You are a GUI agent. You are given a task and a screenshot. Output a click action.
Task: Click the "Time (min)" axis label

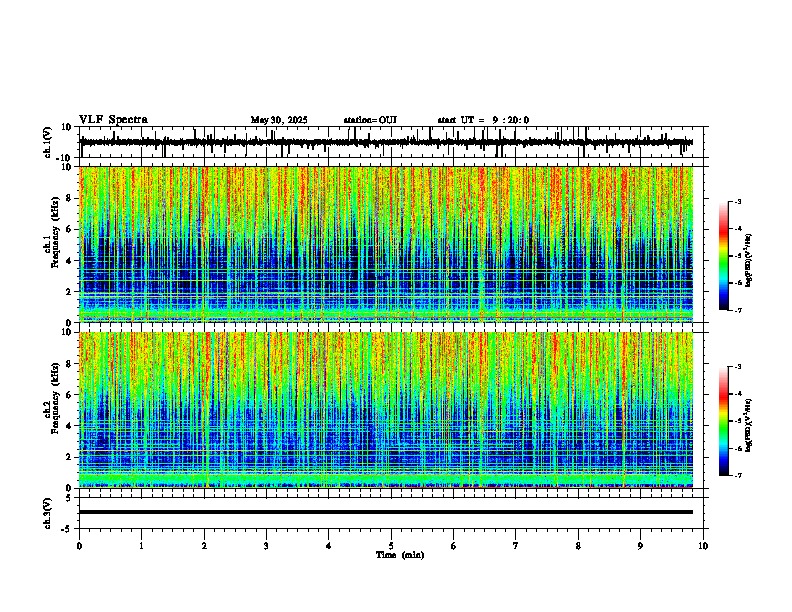pos(400,555)
